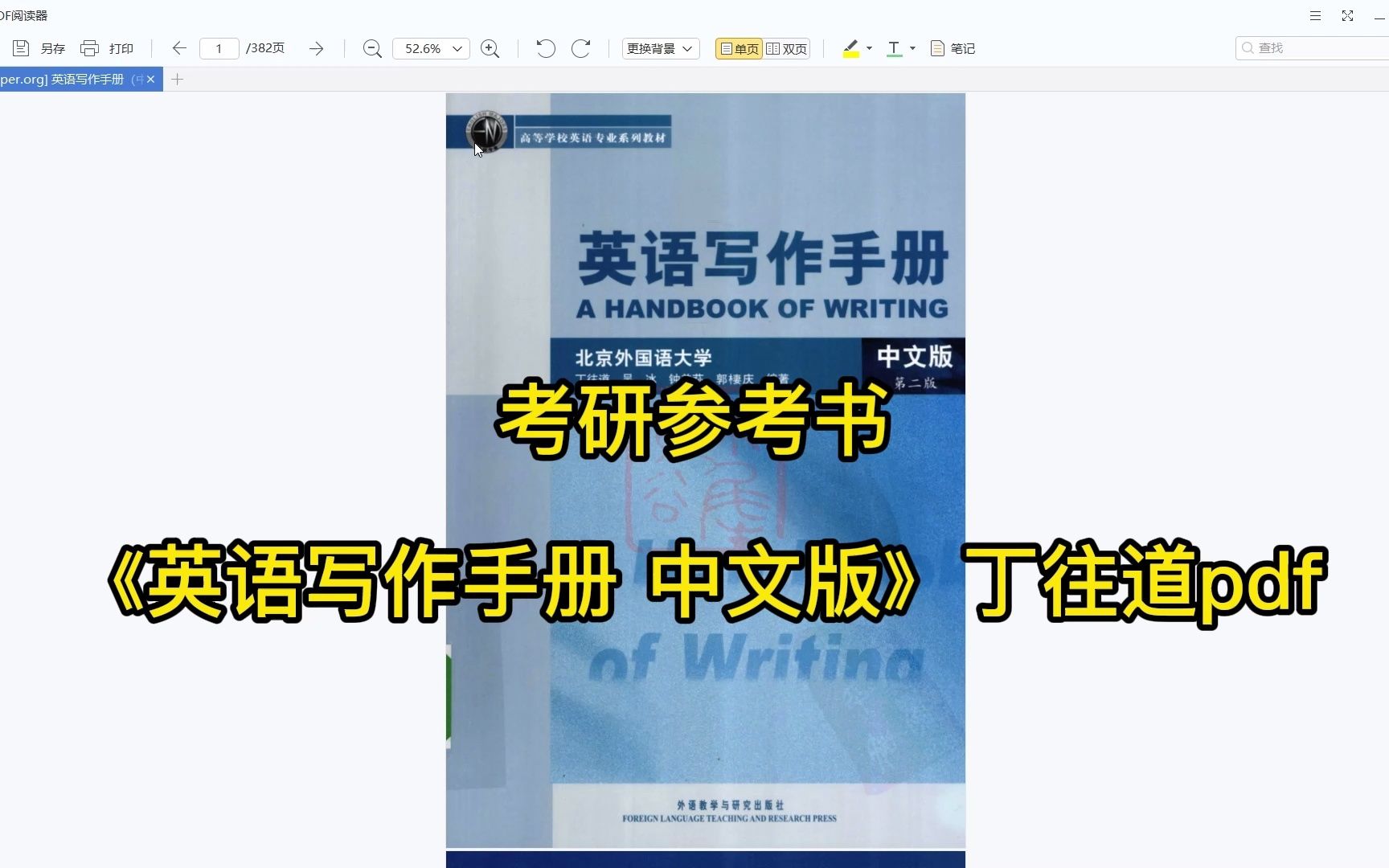Screen dimensions: 1389x868
Task: Click the 打印 label text
Action: pos(121,48)
